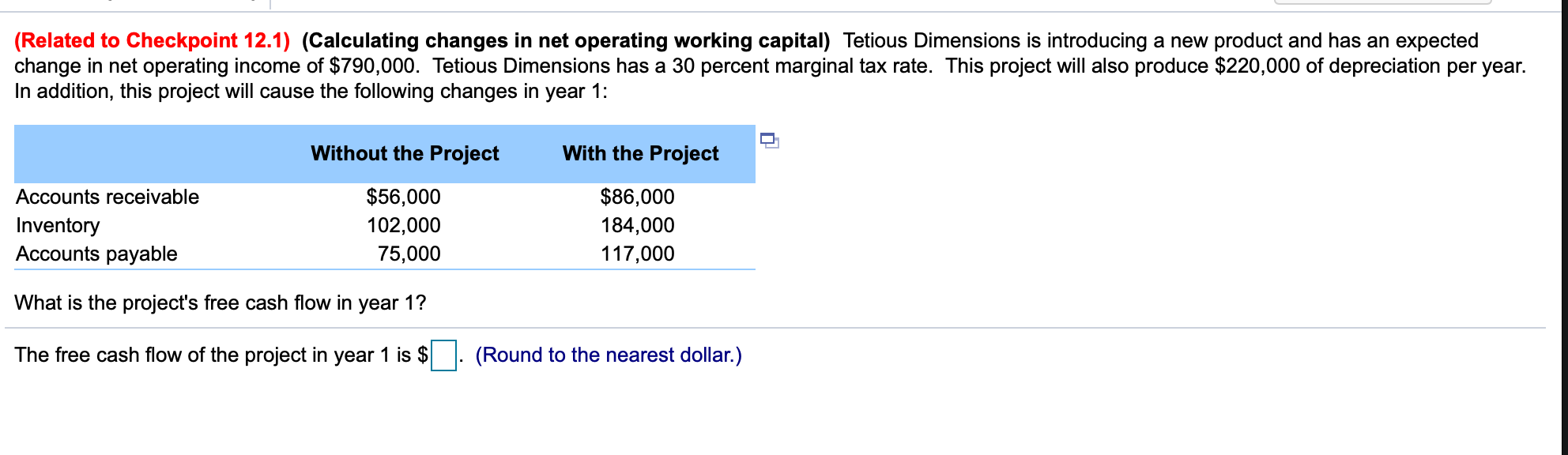
Task: Click the Accounts receivable row label
Action: (107, 197)
